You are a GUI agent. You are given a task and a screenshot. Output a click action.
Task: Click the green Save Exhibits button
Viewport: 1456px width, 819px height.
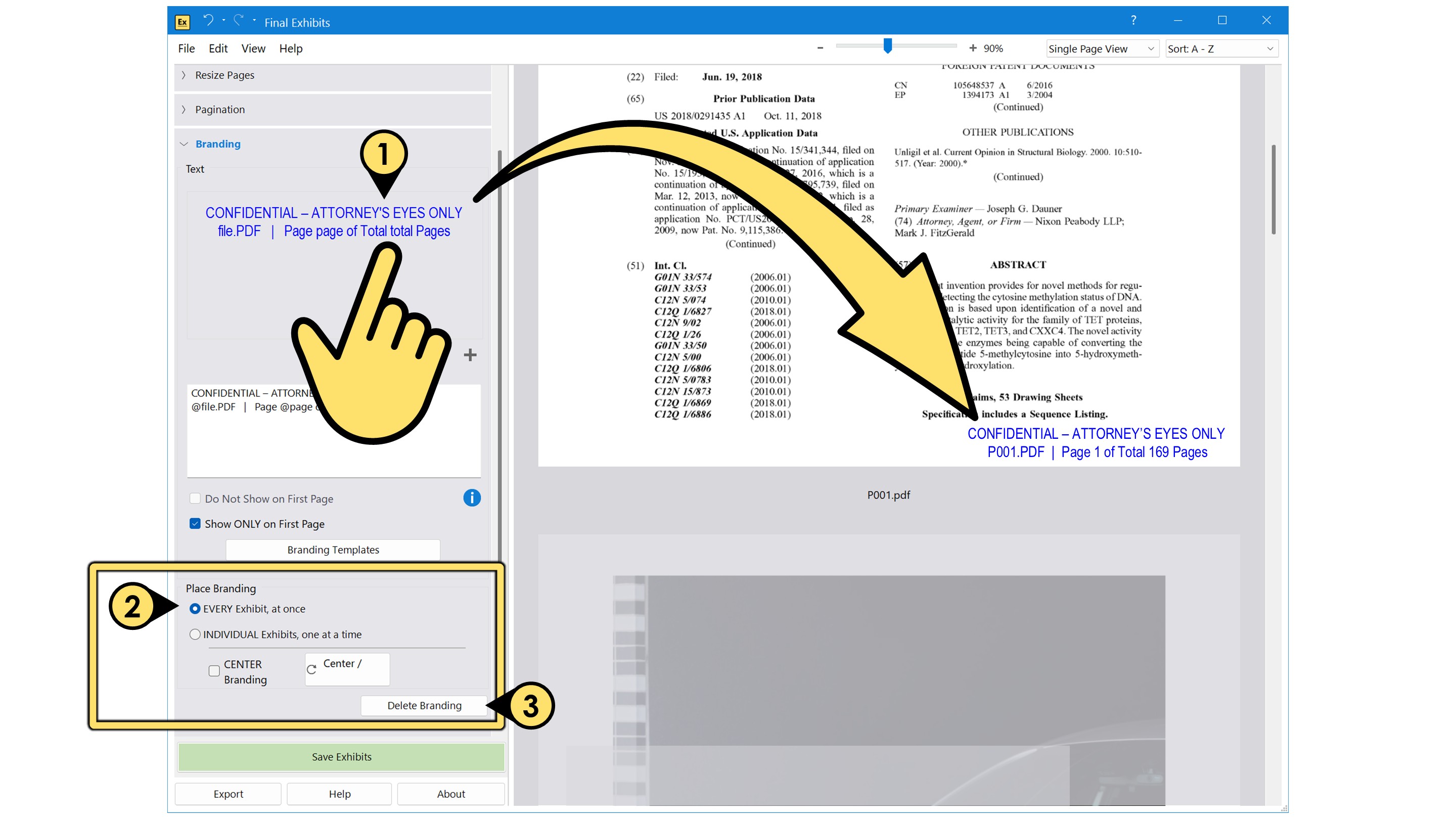[341, 757]
